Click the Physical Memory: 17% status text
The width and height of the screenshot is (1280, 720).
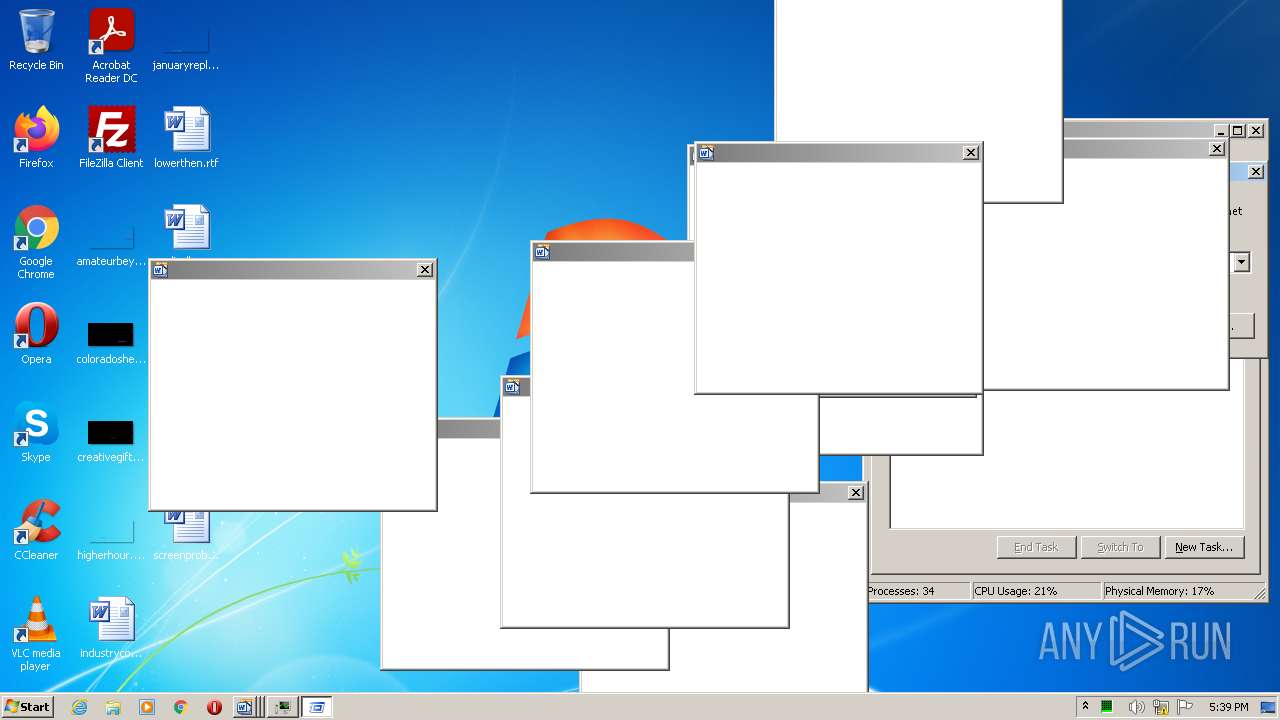point(1160,591)
